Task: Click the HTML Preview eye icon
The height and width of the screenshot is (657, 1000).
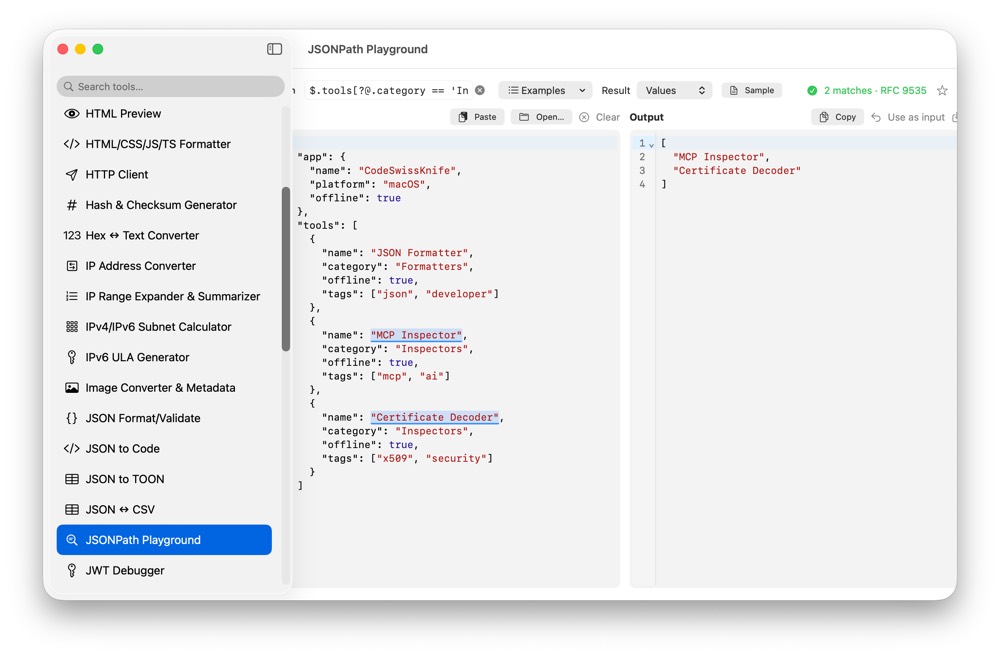Action: [x=71, y=114]
